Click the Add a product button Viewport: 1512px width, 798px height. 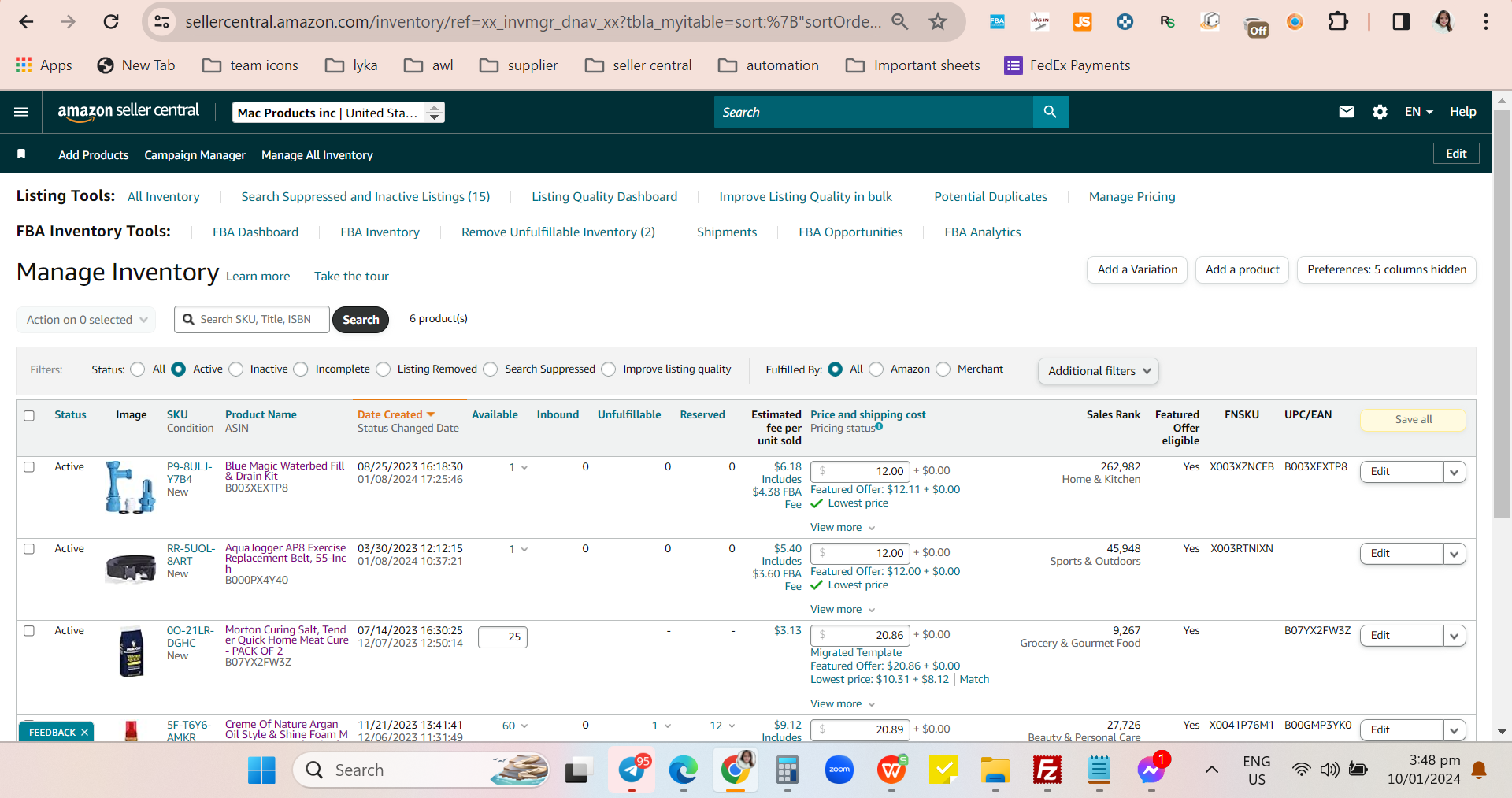(x=1242, y=269)
